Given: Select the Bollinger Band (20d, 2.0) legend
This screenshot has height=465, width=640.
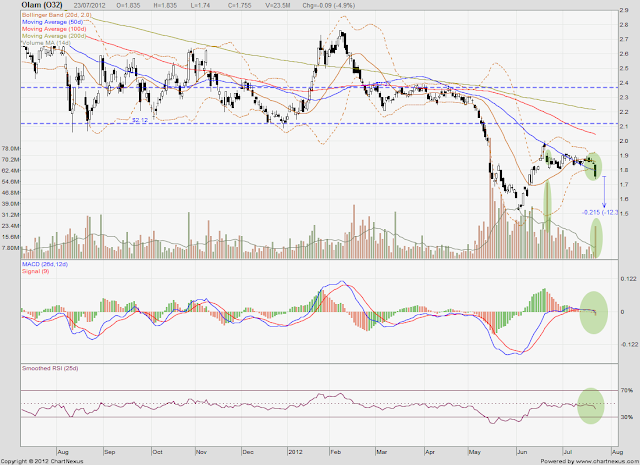Looking at the screenshot, I should point(56,15).
